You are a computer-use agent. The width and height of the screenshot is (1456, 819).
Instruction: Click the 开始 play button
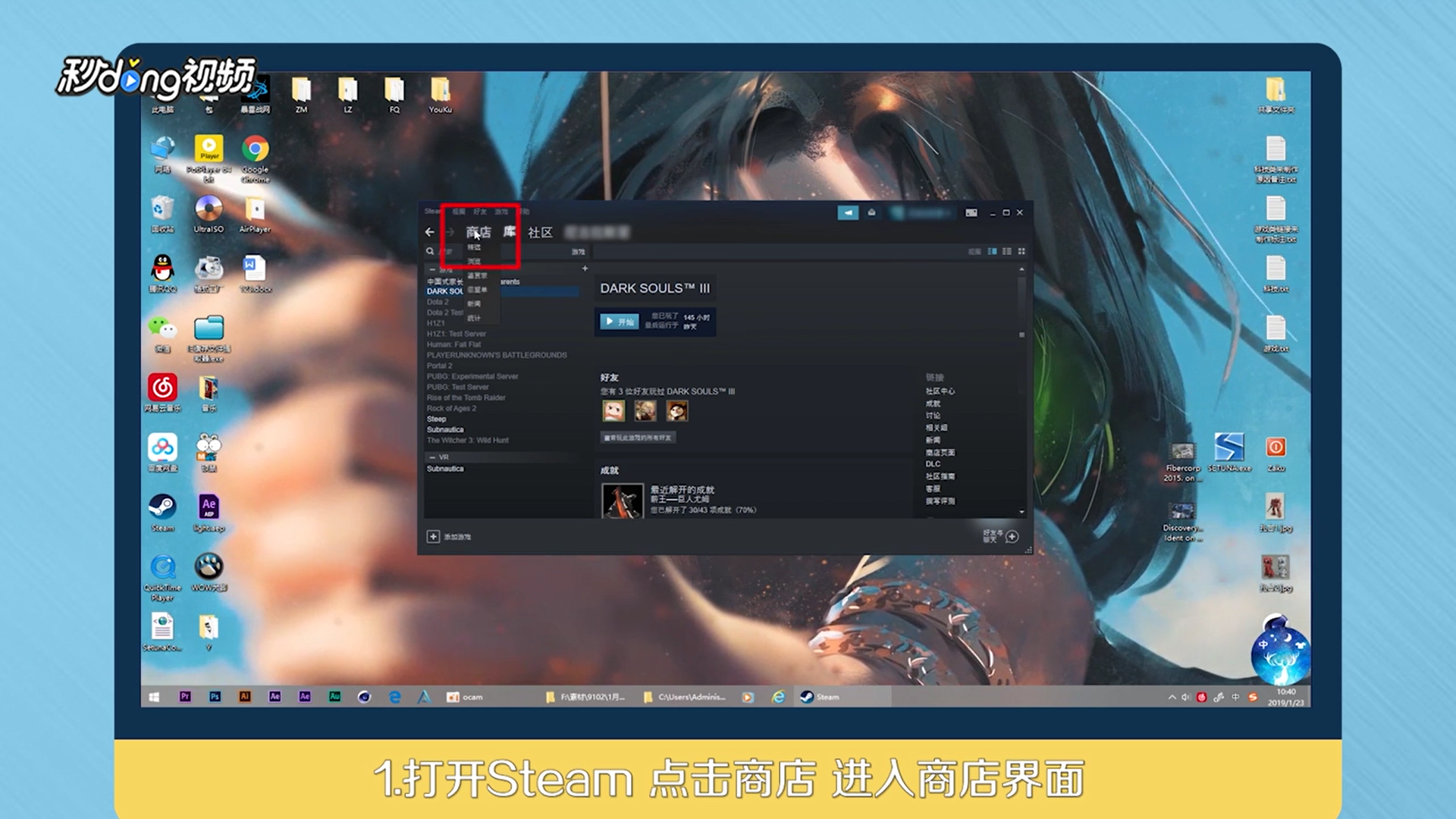[620, 322]
